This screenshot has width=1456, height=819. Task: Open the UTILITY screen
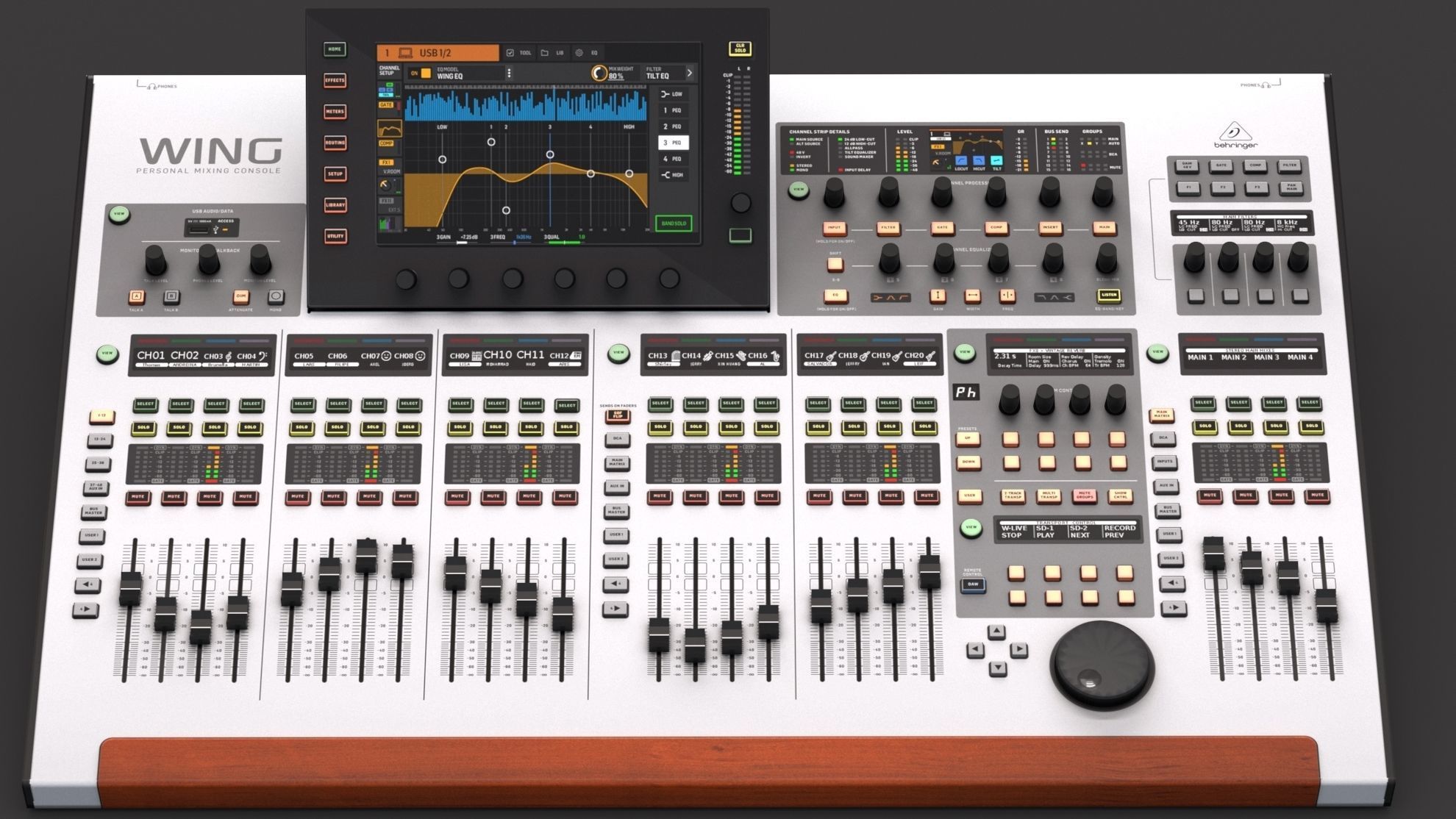pyautogui.click(x=335, y=235)
